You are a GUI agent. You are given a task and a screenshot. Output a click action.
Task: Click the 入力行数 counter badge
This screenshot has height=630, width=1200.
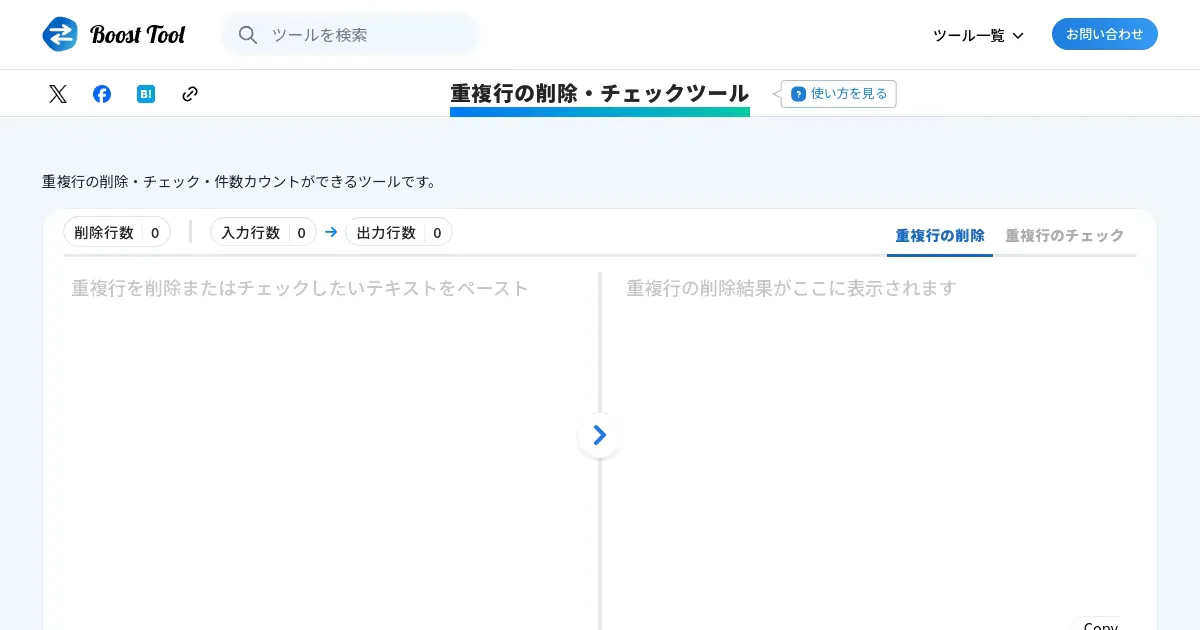point(263,232)
